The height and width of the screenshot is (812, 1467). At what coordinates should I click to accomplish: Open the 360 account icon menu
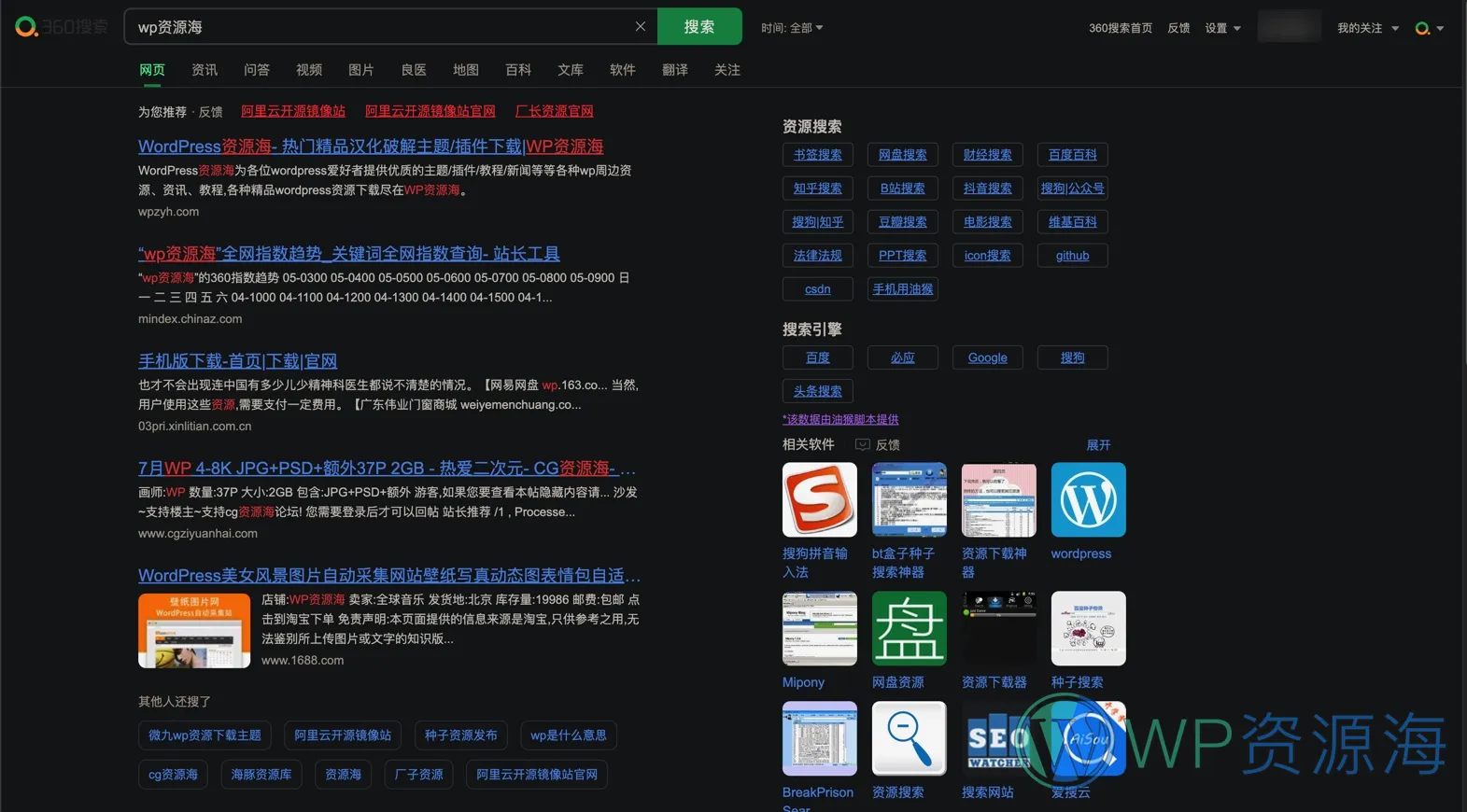pyautogui.click(x=1429, y=28)
